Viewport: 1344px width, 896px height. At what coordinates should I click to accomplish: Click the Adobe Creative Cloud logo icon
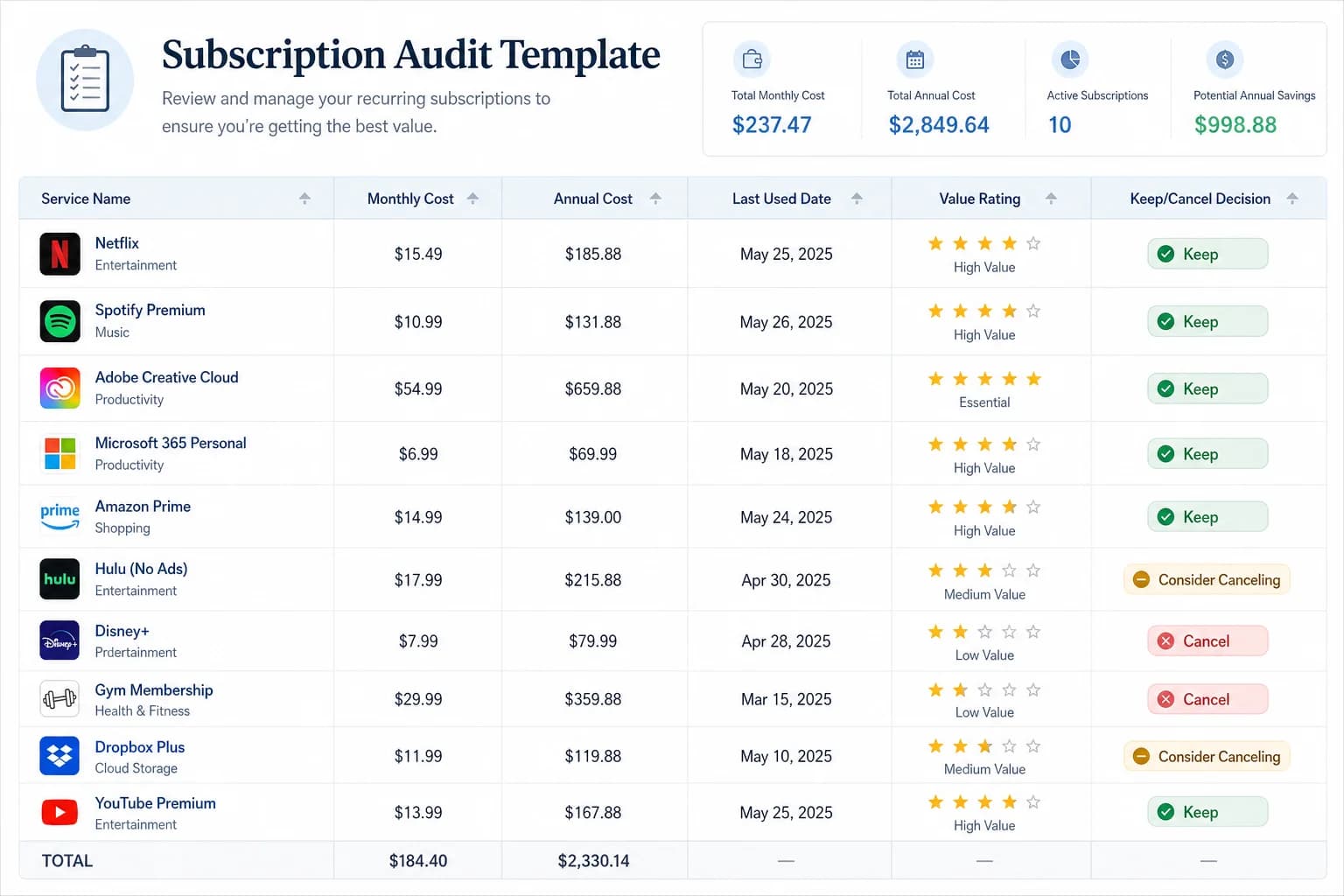(x=59, y=388)
